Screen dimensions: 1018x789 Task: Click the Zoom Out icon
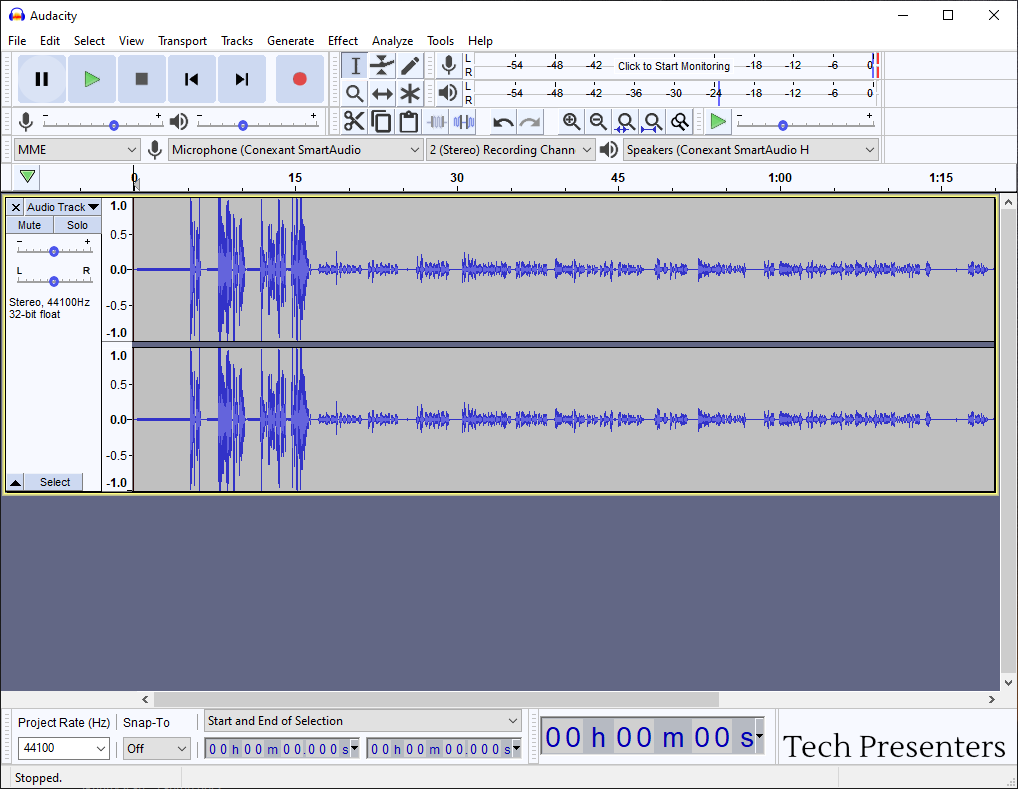tap(598, 121)
